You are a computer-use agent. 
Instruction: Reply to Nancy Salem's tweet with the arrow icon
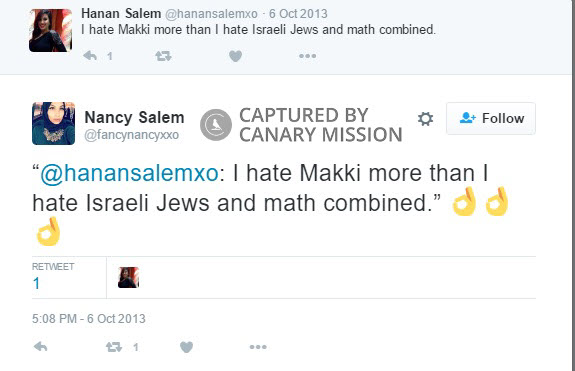point(40,346)
